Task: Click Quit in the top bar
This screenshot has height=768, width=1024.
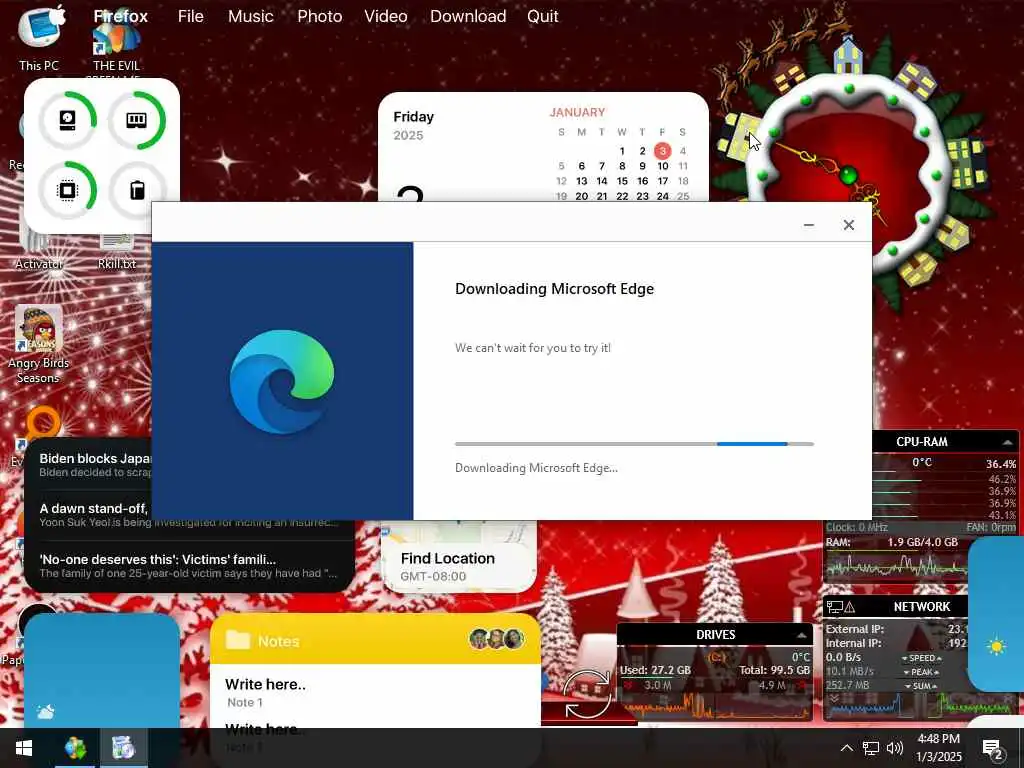Action: 543,16
